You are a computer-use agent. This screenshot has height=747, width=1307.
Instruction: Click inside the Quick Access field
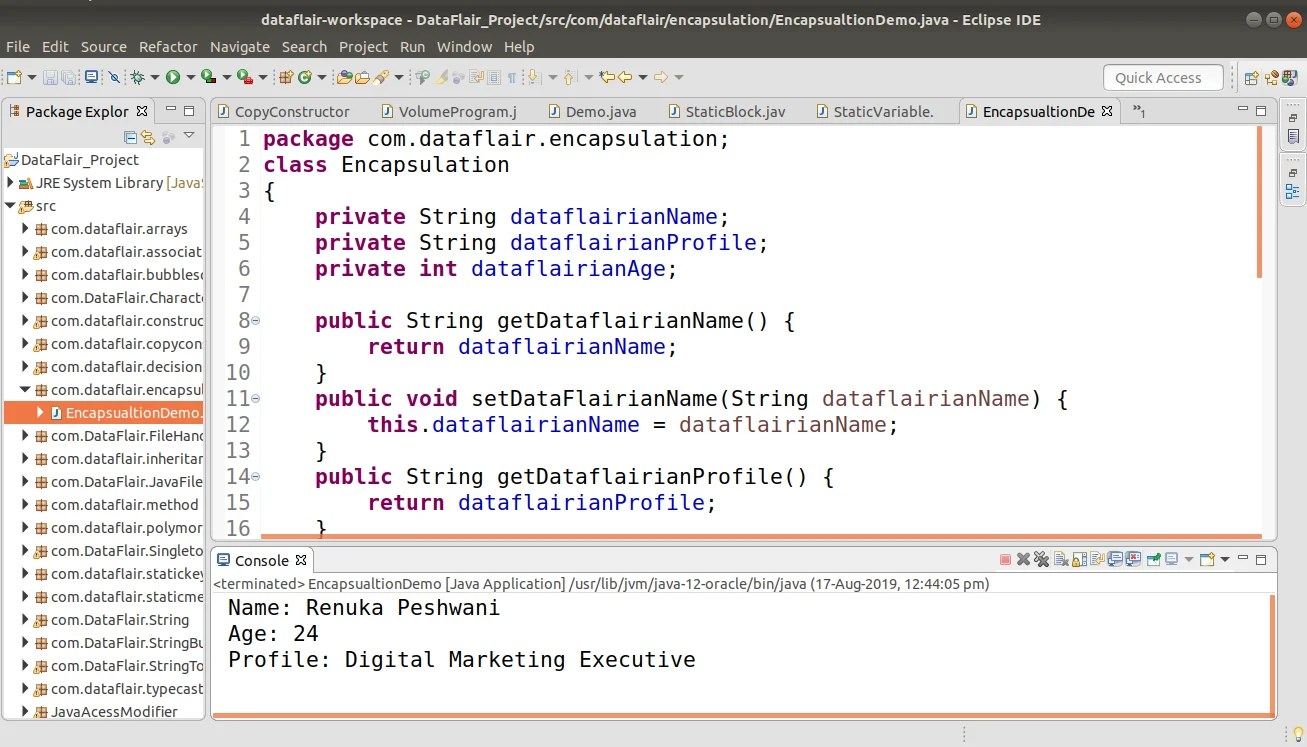1162,77
